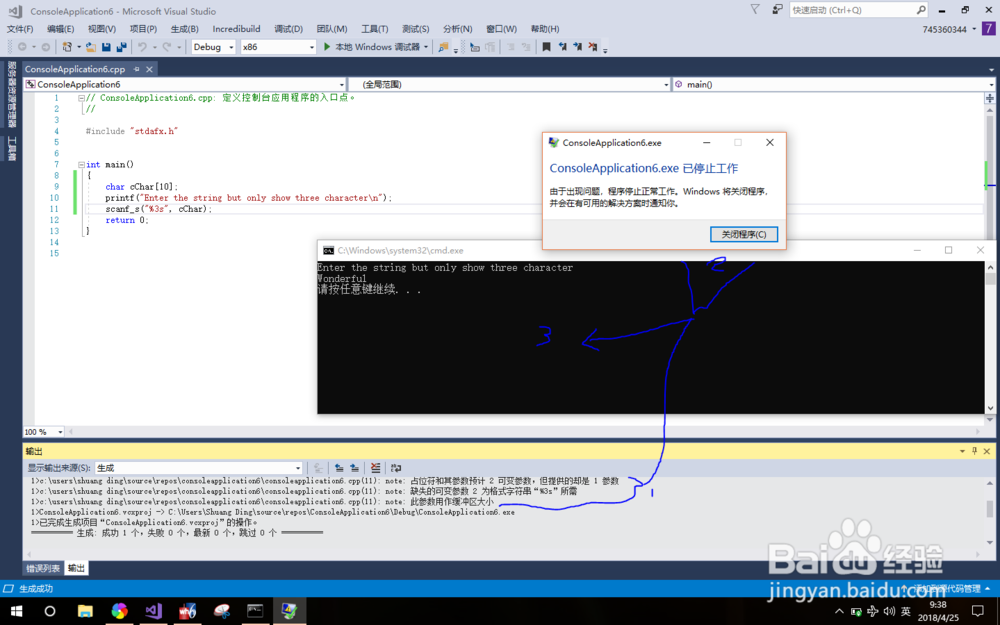Click the Save file disk icon
The image size is (1000, 625).
point(106,47)
